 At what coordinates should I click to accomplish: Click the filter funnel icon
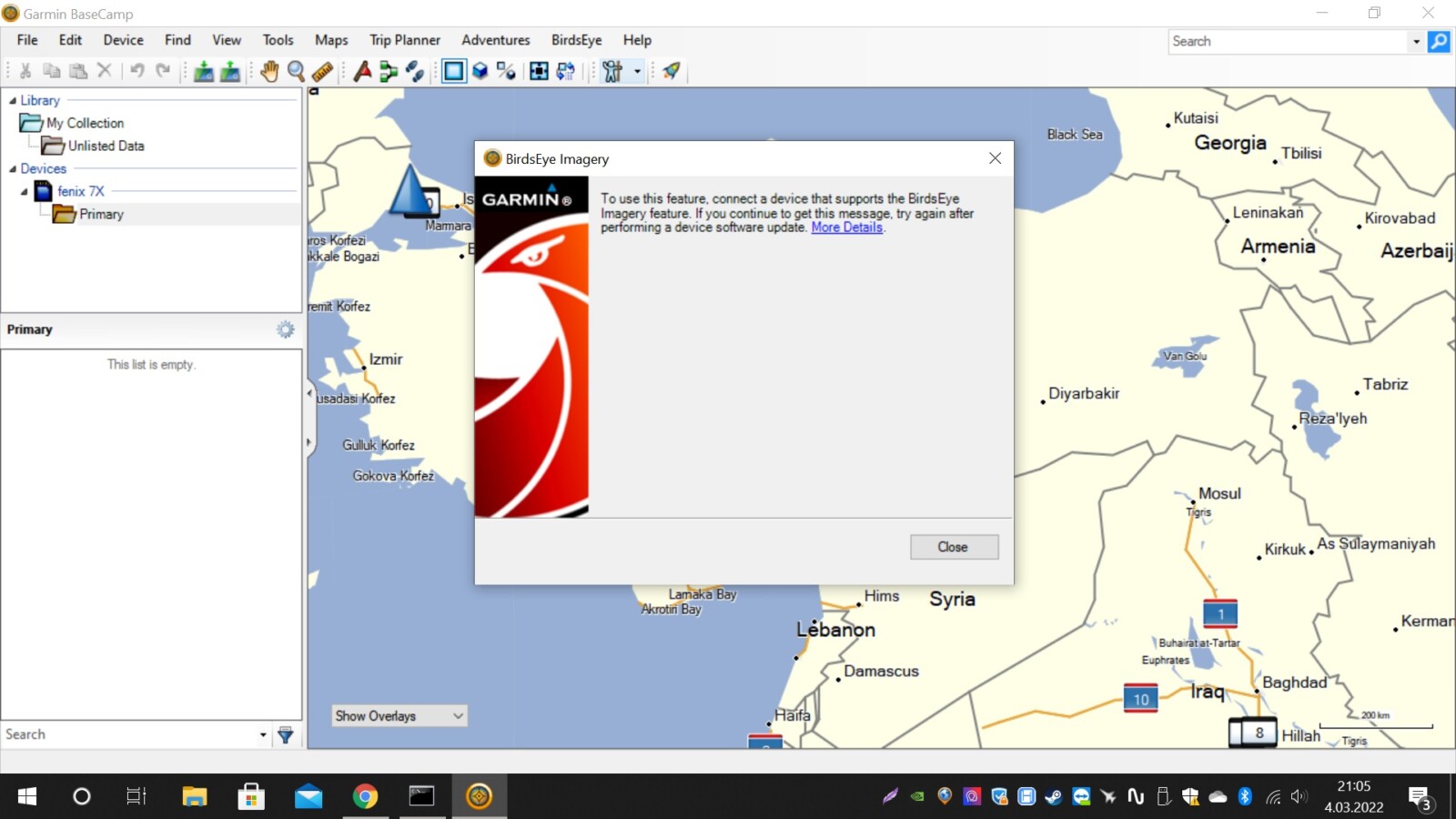[x=286, y=735]
